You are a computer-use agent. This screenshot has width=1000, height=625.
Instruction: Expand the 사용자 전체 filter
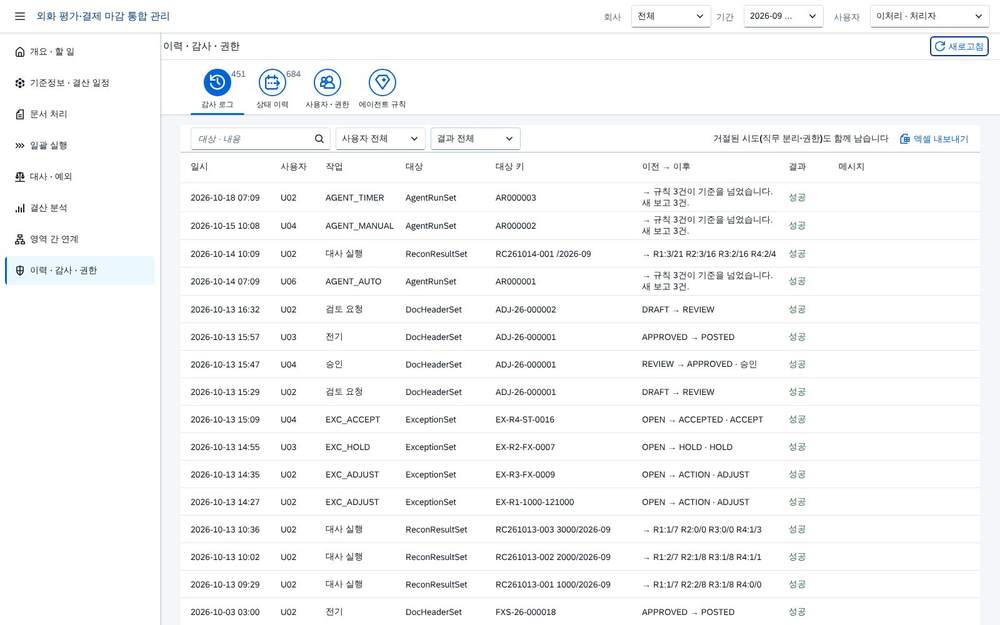(x=380, y=138)
